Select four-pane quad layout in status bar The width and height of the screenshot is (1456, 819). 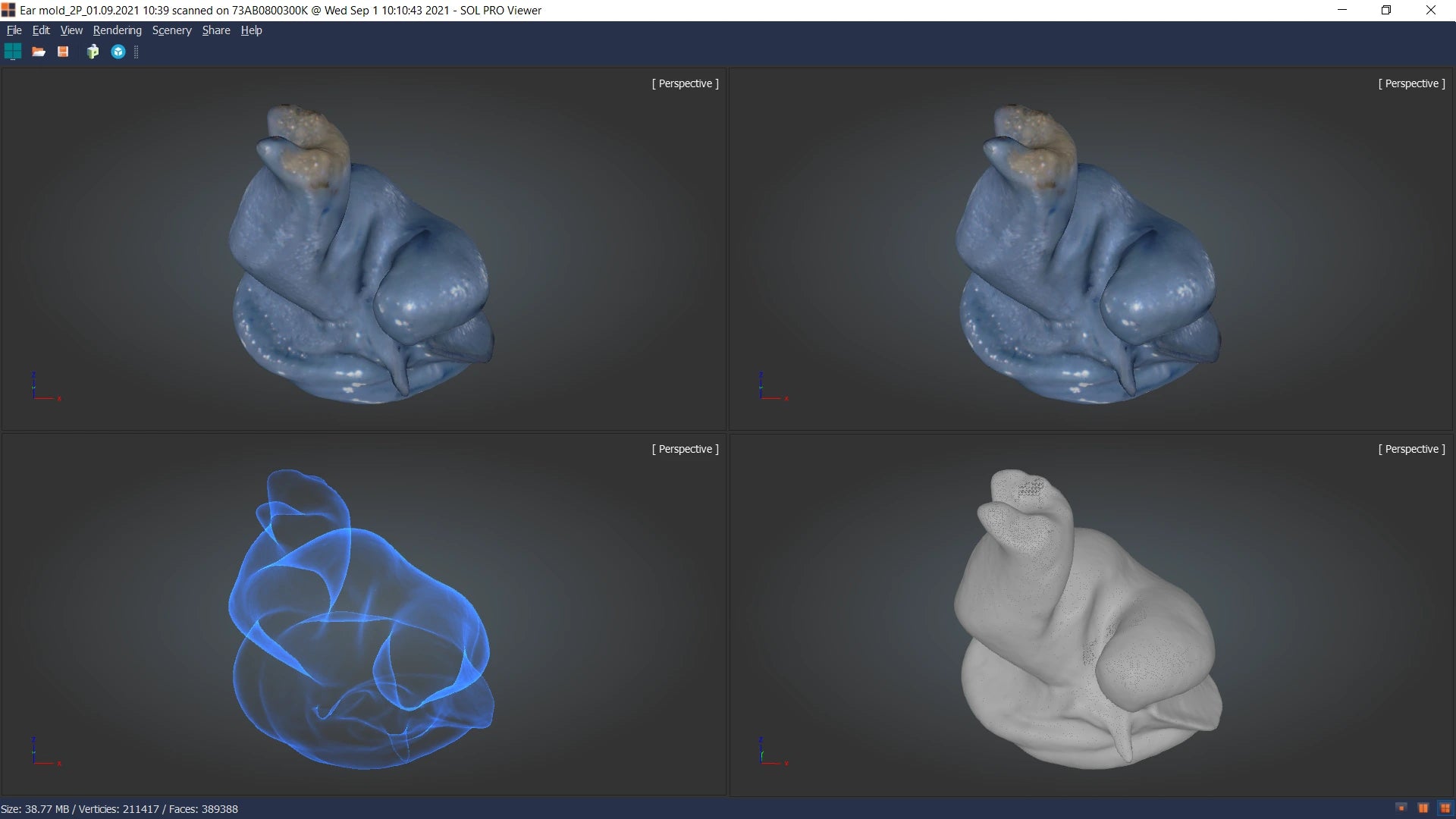pyautogui.click(x=1445, y=808)
